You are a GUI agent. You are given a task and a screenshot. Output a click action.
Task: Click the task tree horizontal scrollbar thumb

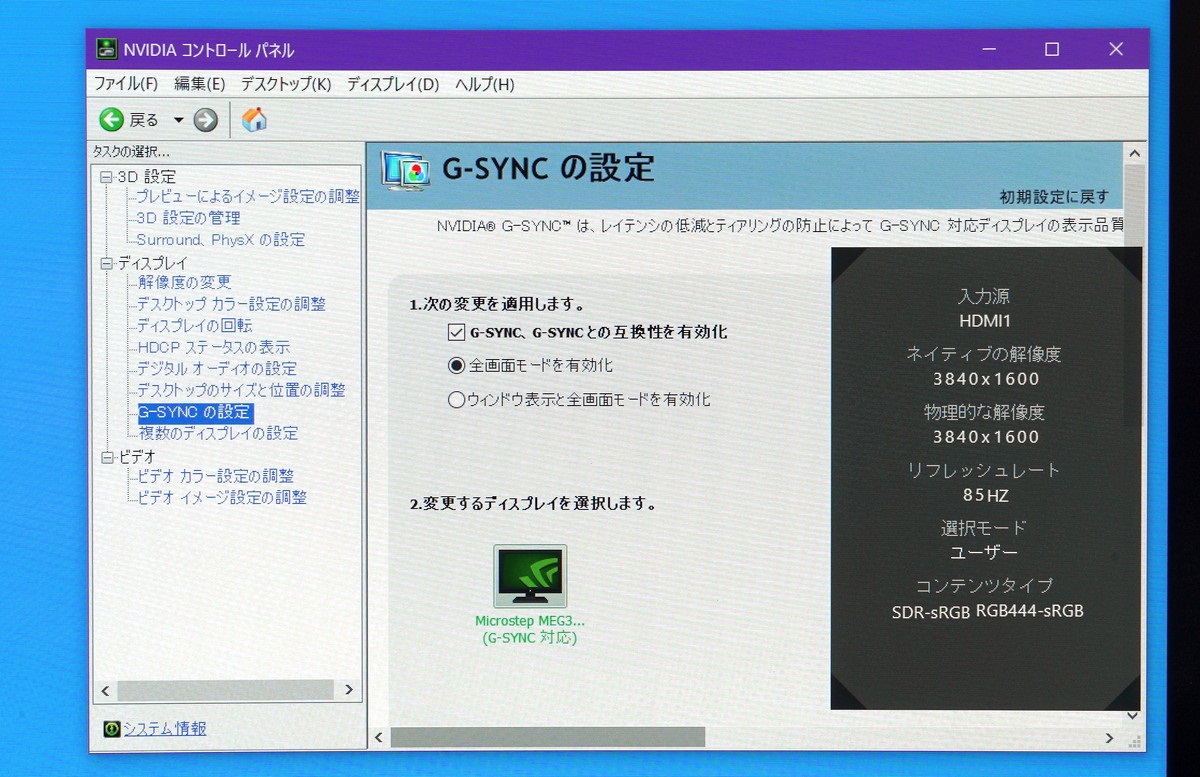click(x=225, y=690)
